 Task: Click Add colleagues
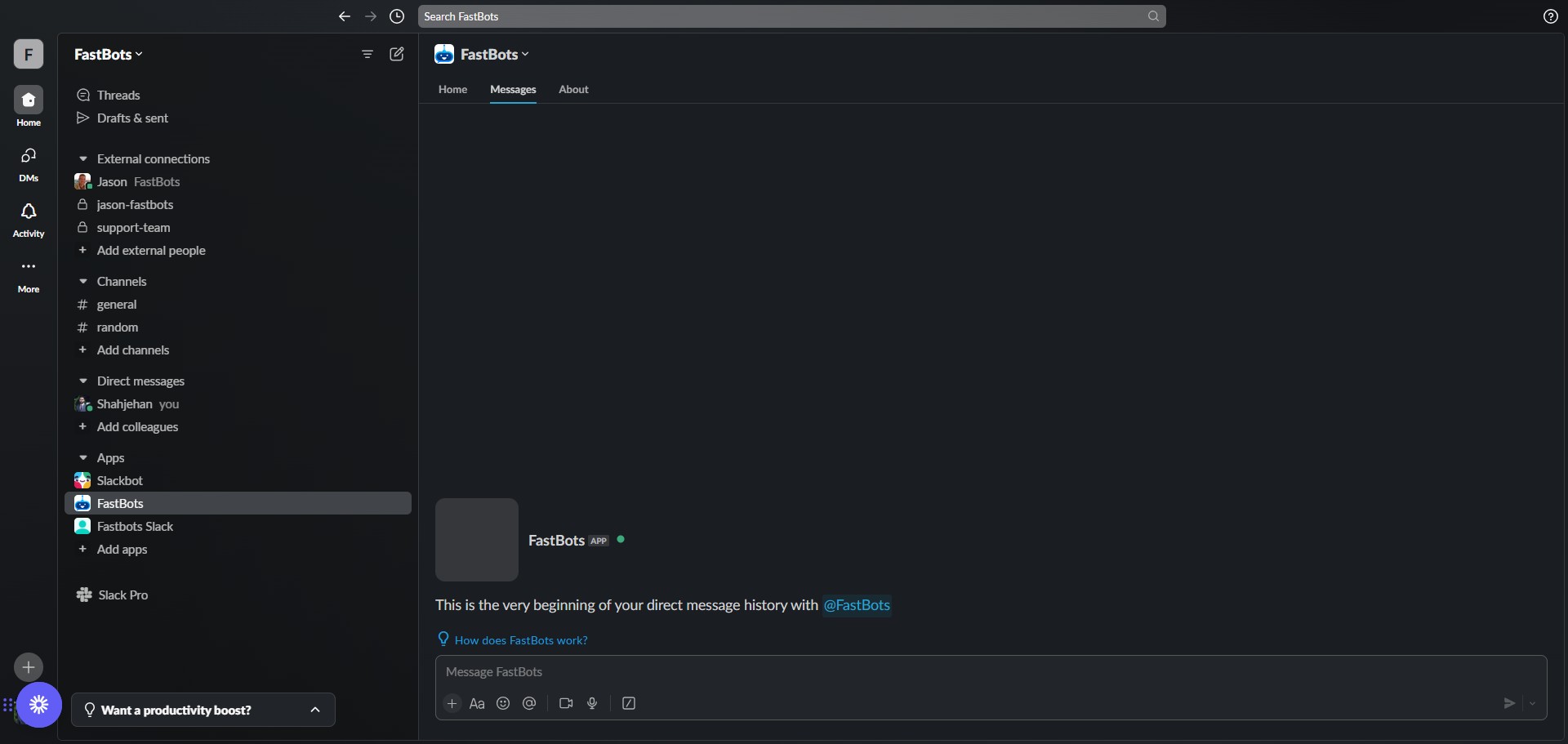click(x=238, y=426)
